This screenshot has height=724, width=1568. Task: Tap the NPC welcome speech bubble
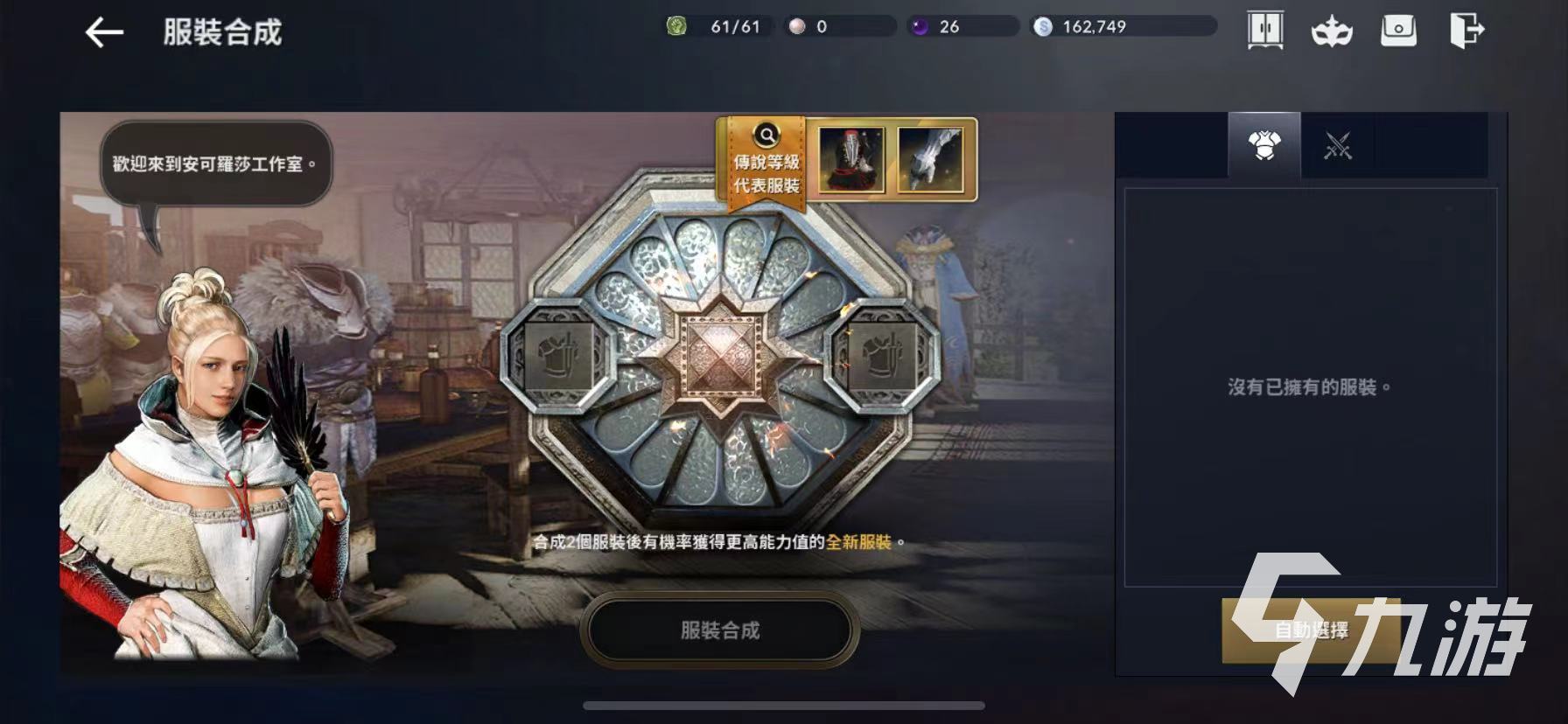pyautogui.click(x=215, y=164)
